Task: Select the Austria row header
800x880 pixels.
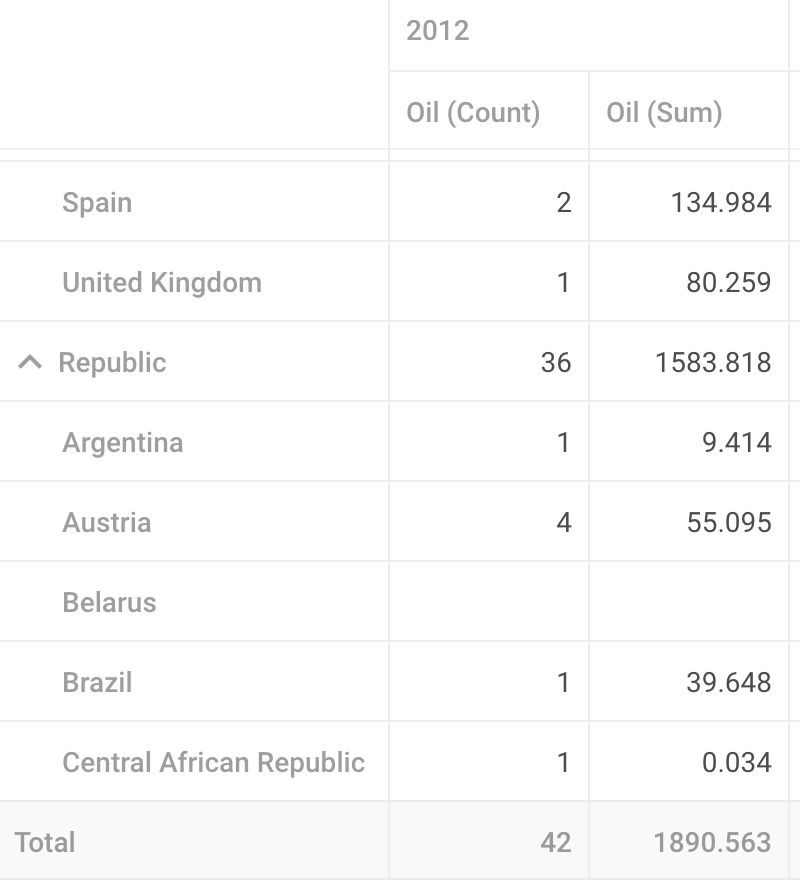Action: tap(194, 522)
